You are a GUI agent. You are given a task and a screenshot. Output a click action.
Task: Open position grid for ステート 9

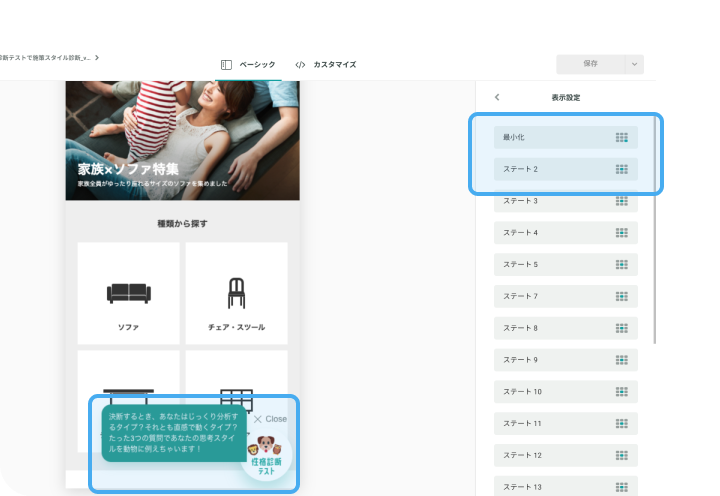[x=622, y=360]
